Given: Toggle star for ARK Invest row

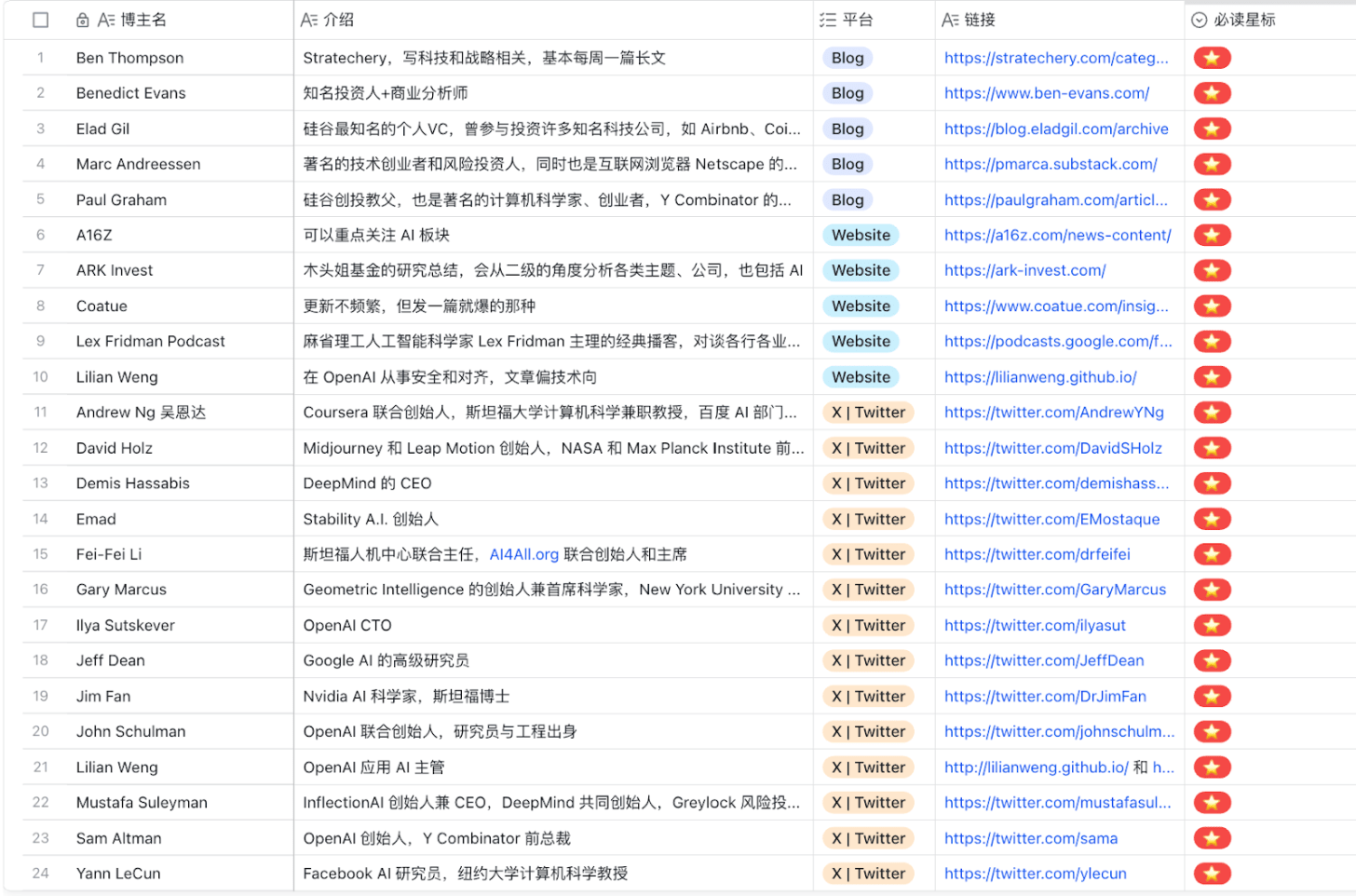Looking at the screenshot, I should coord(1212,270).
